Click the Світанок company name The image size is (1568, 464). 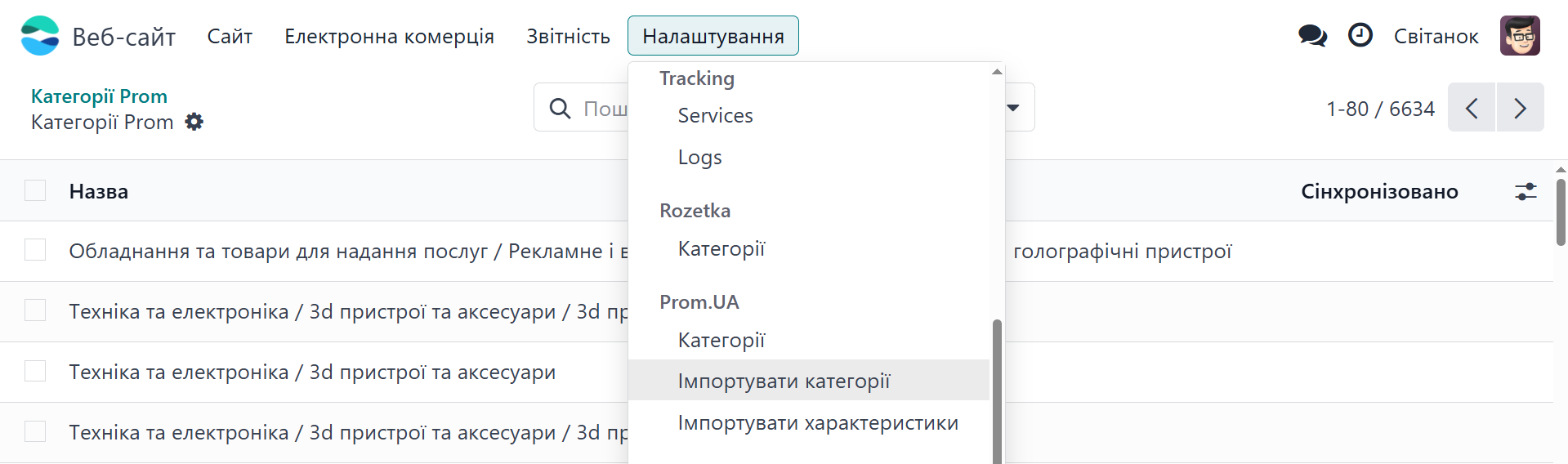tap(1436, 36)
